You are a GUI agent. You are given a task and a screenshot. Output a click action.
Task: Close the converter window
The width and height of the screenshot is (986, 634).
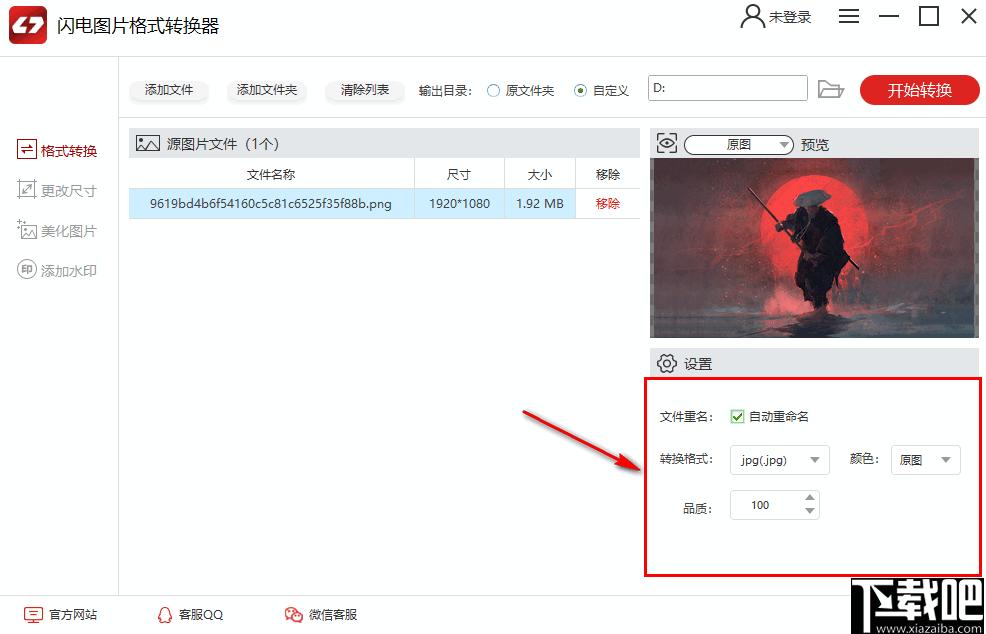[x=968, y=16]
